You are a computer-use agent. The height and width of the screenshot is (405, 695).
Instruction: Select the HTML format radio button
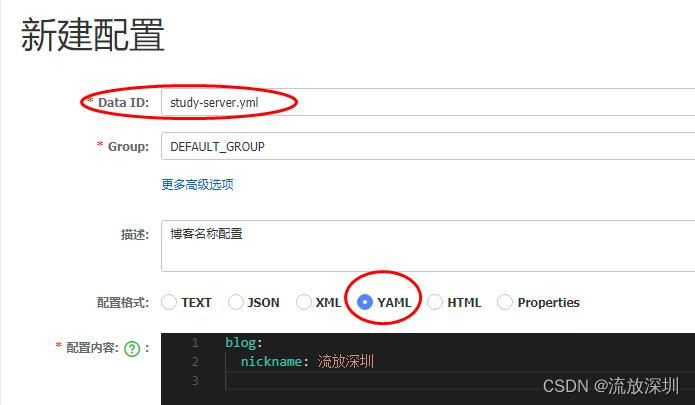point(435,302)
